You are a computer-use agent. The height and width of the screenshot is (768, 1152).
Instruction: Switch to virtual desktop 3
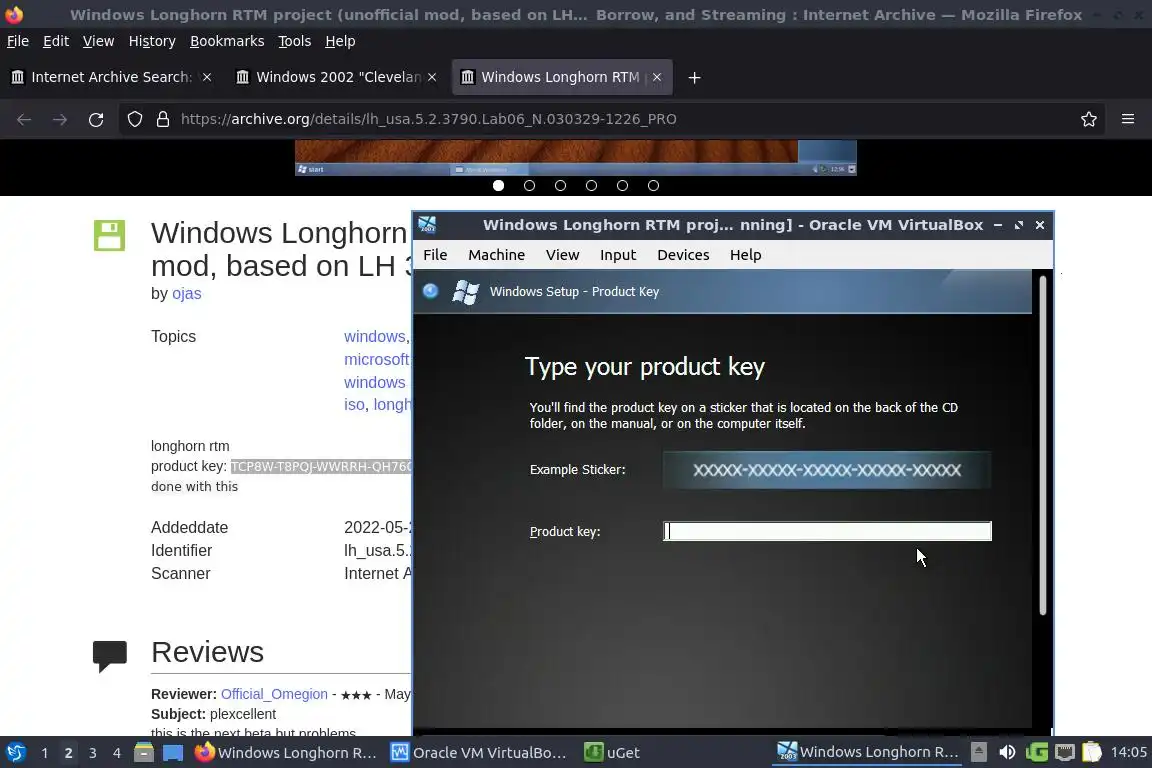(93, 753)
